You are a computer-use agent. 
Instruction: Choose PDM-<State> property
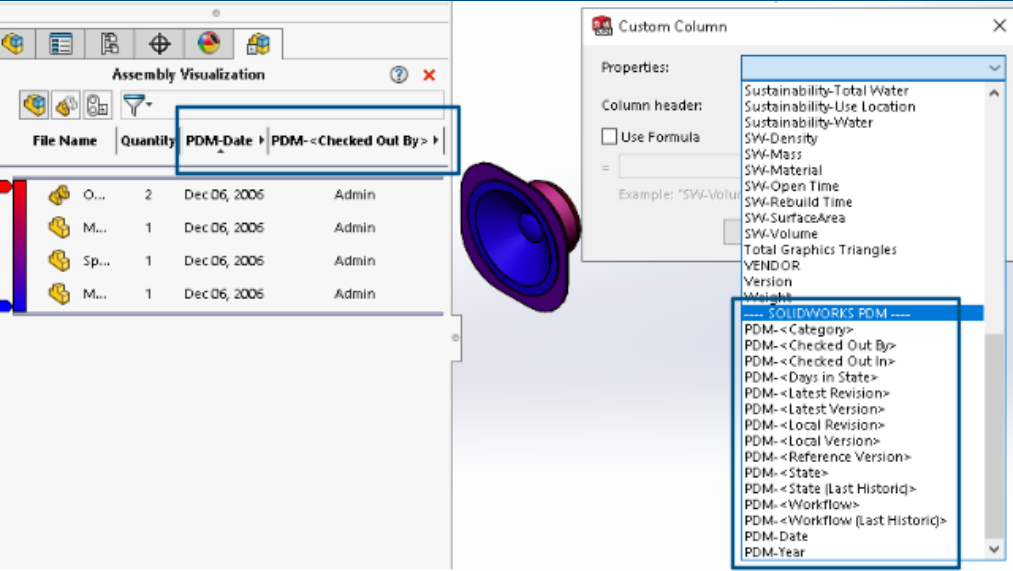pyautogui.click(x=786, y=473)
